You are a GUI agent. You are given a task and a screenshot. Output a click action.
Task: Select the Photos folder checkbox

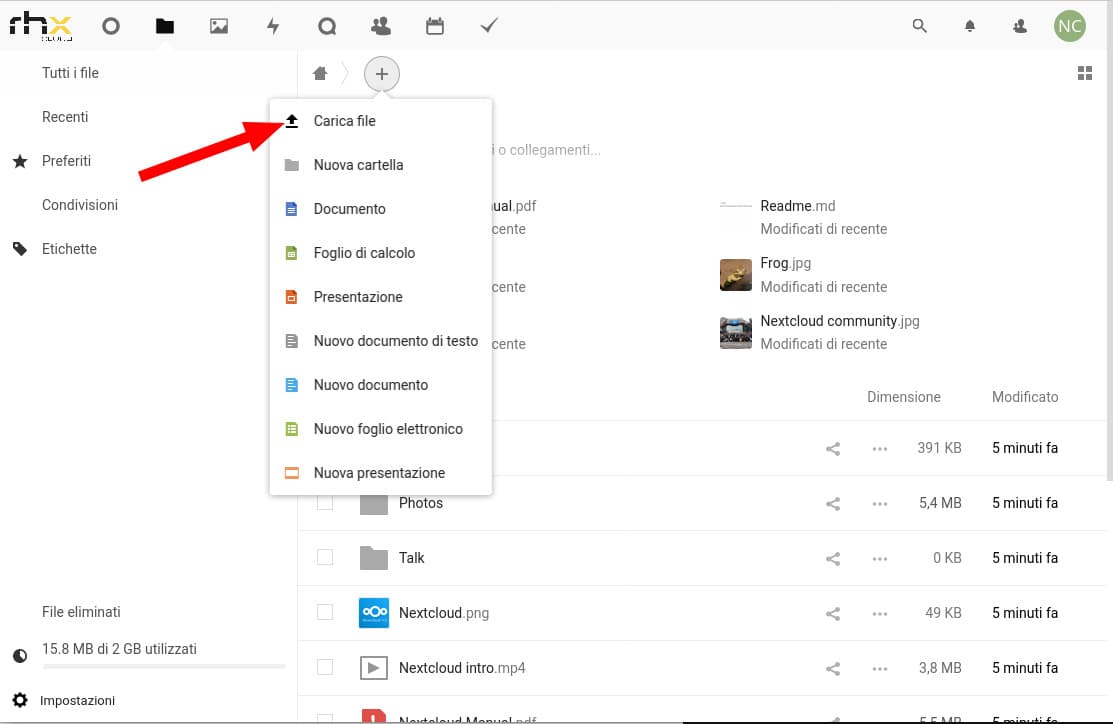click(x=325, y=503)
